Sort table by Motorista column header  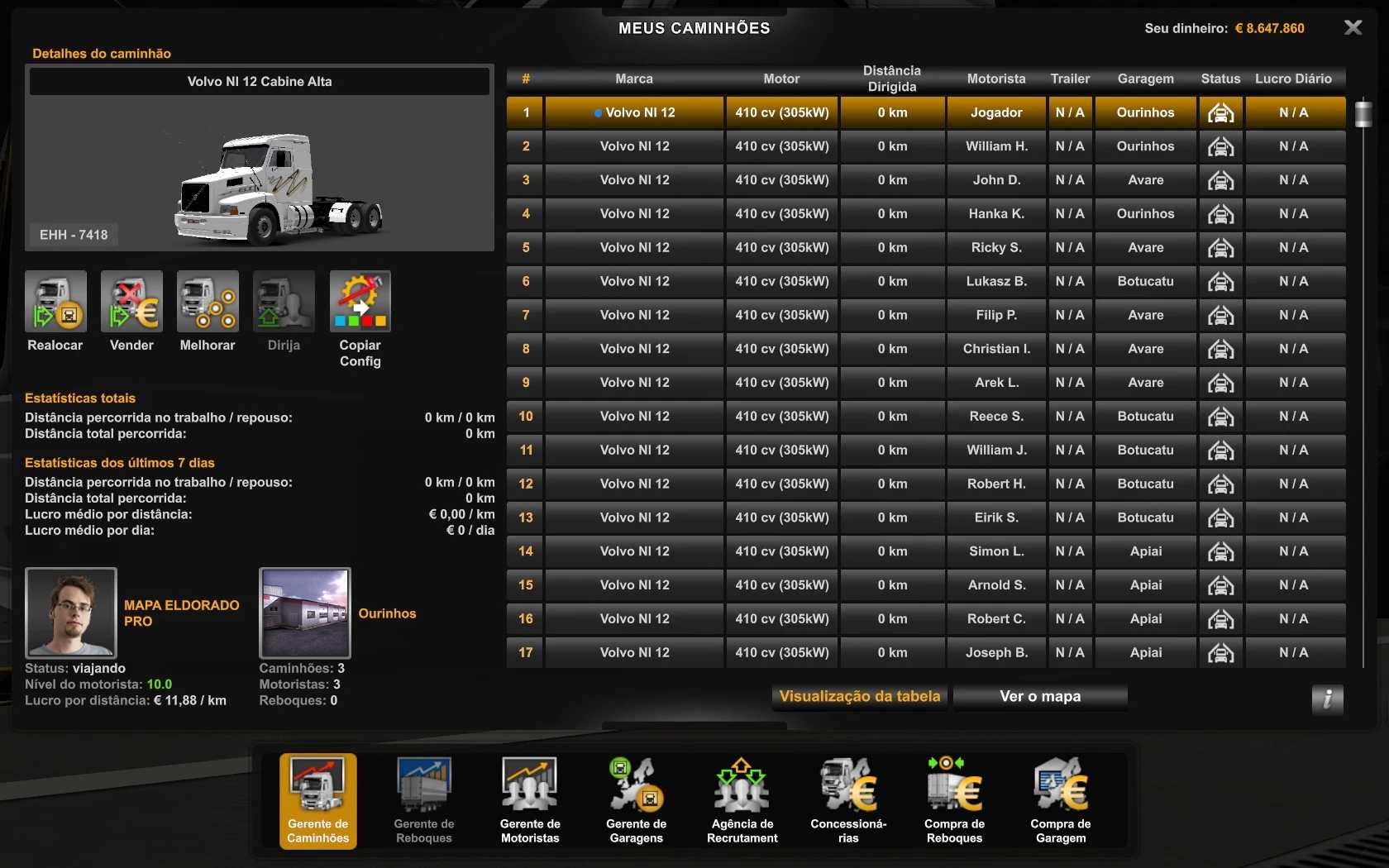coord(996,79)
